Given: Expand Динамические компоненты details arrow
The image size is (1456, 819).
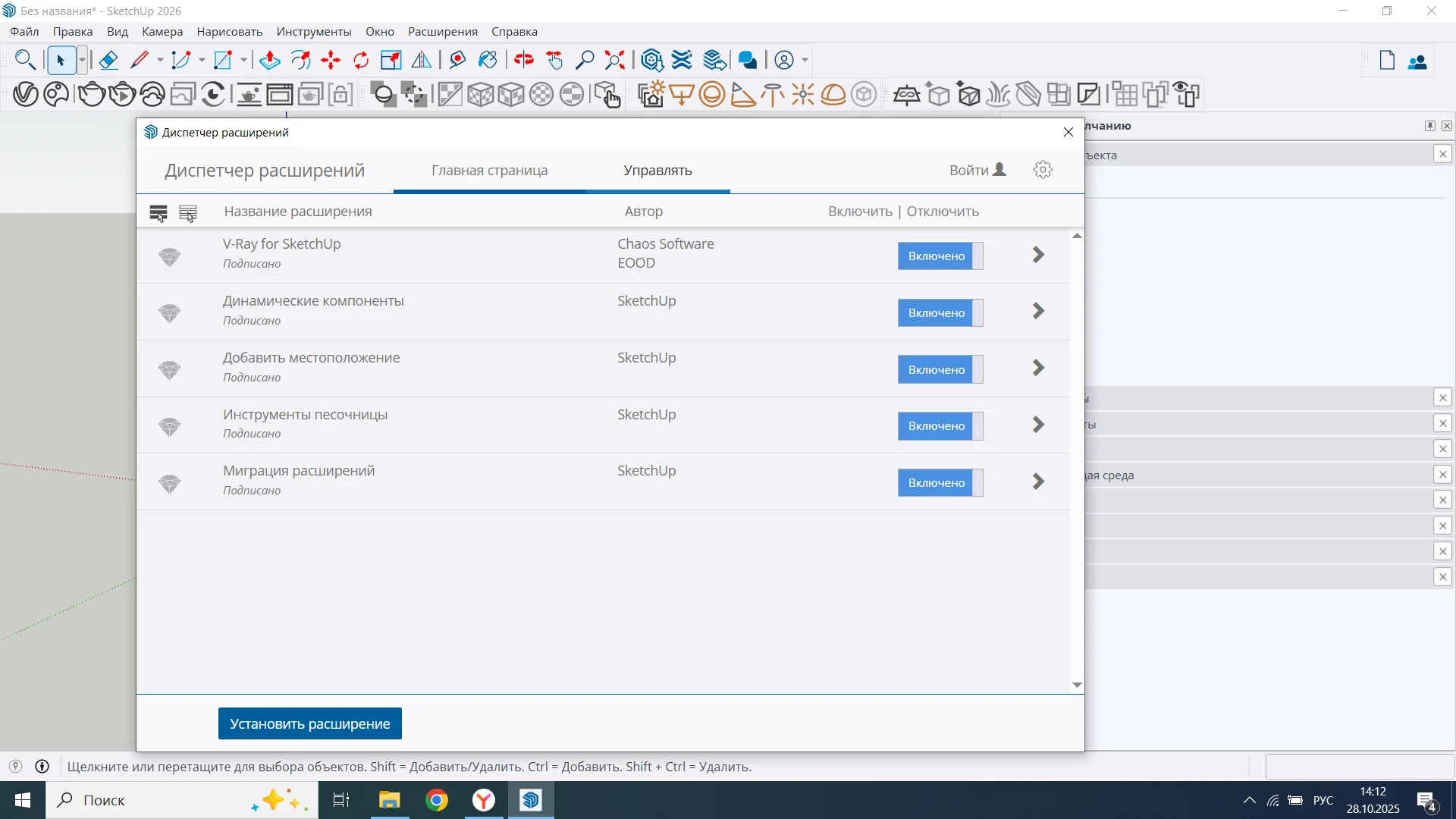Looking at the screenshot, I should tap(1039, 311).
